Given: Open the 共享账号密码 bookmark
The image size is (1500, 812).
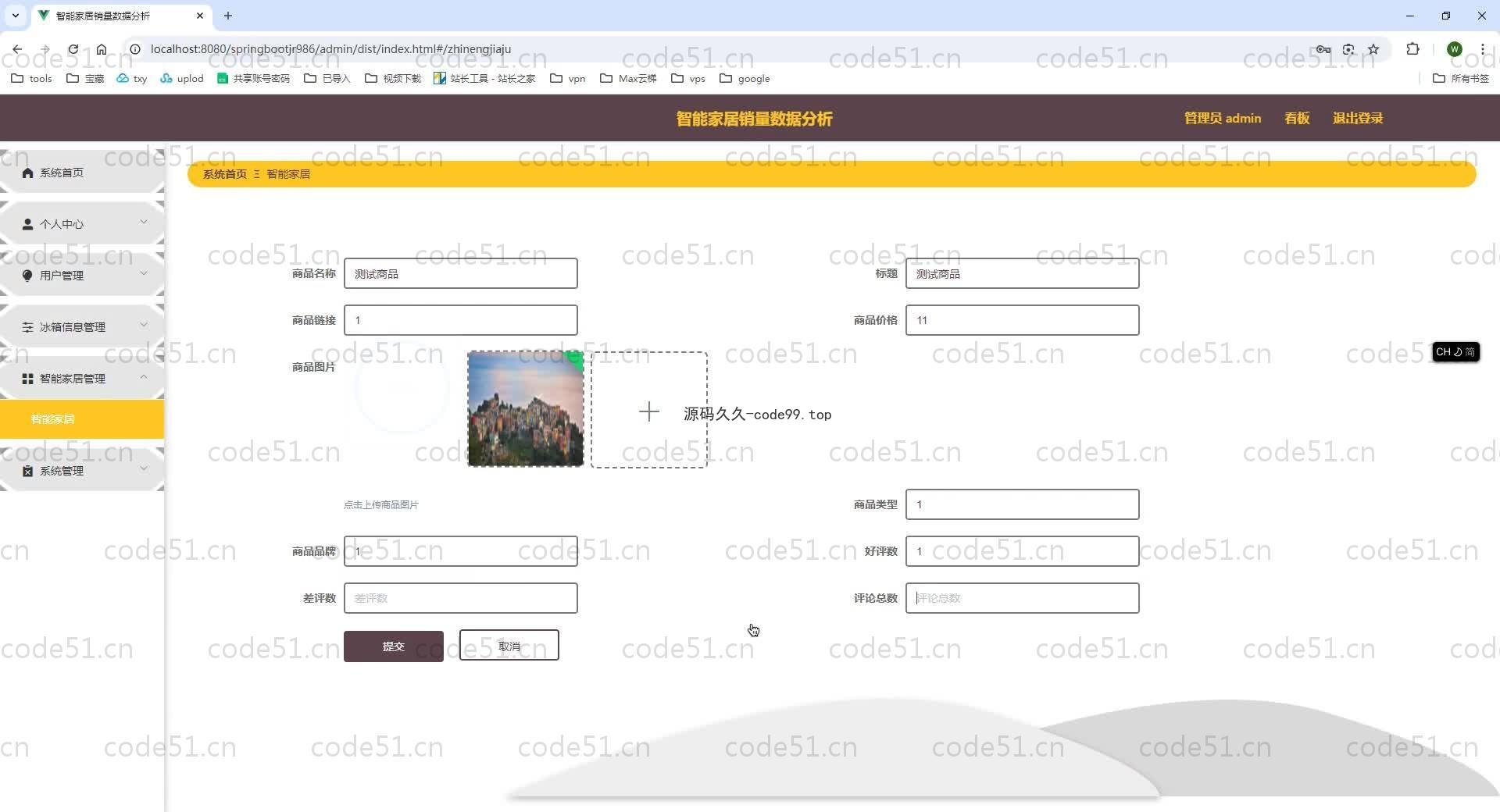Looking at the screenshot, I should click(x=253, y=78).
